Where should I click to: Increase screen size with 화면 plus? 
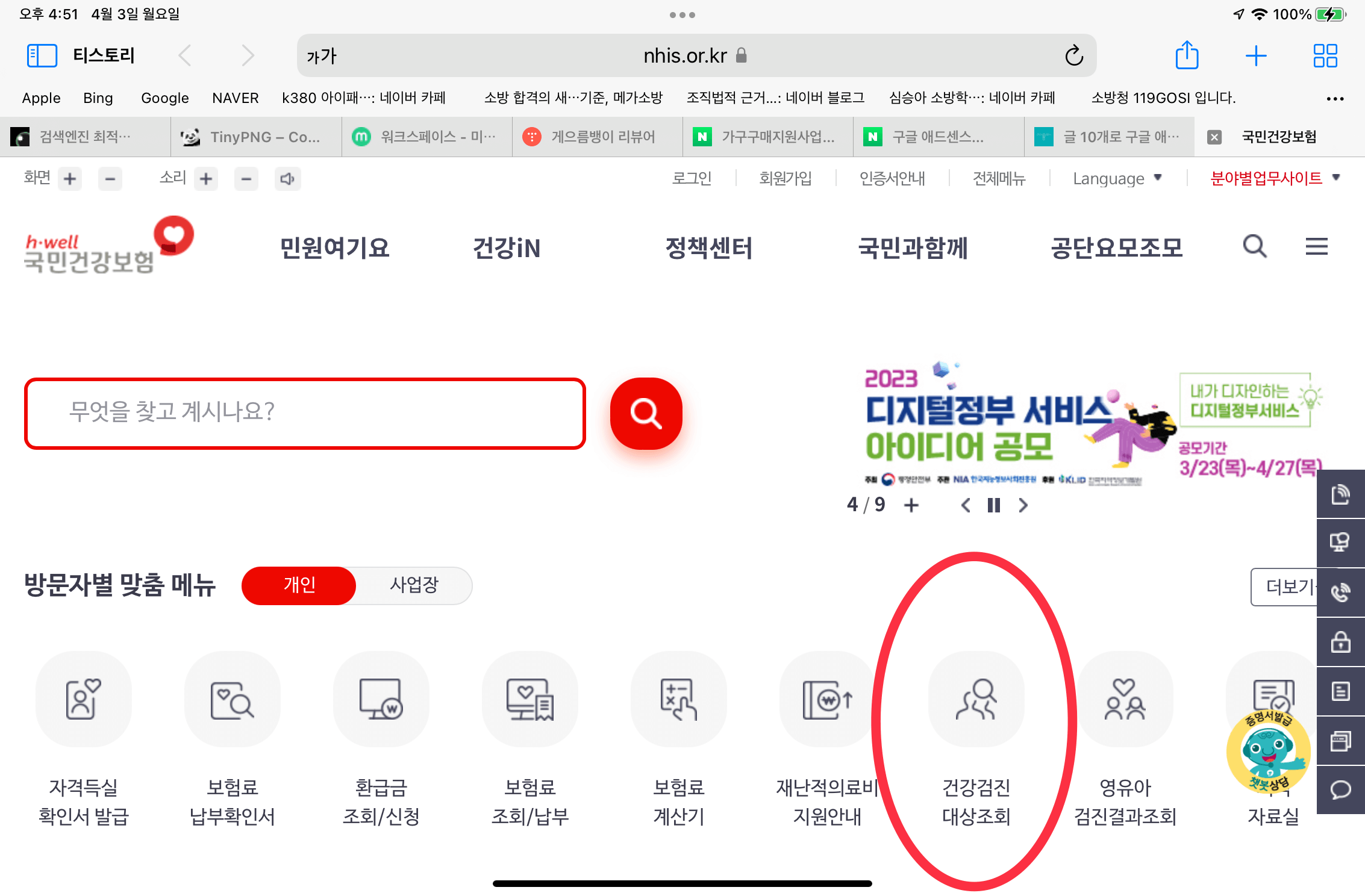(x=70, y=179)
